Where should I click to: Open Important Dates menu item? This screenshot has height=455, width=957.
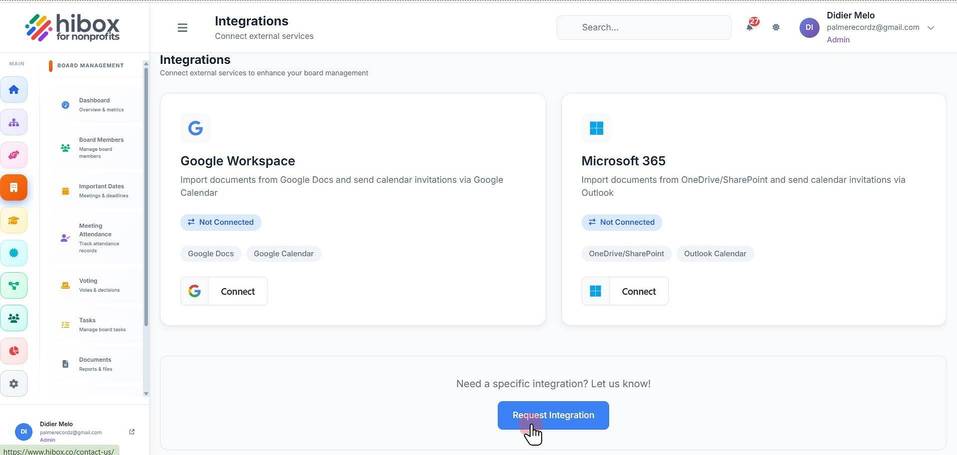(x=93, y=191)
